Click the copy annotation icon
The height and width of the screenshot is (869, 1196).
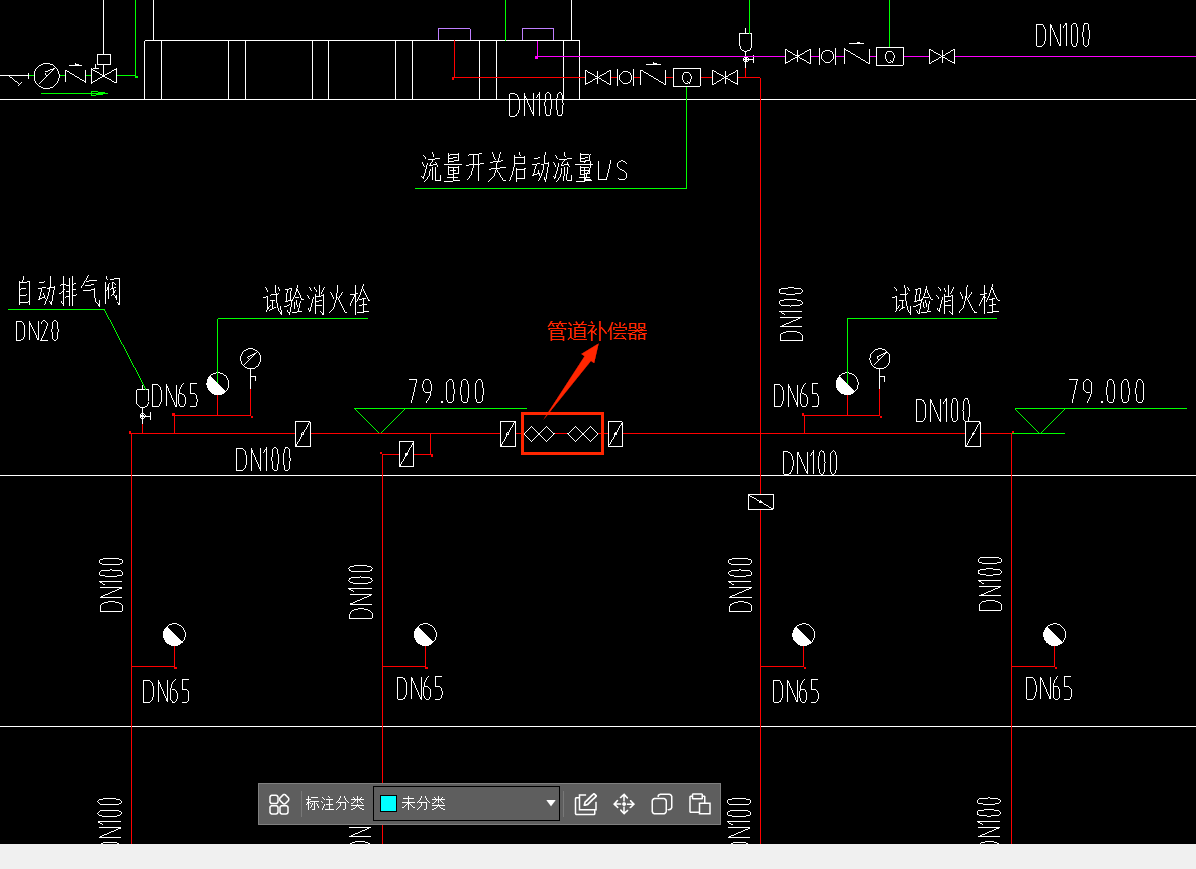coord(662,804)
